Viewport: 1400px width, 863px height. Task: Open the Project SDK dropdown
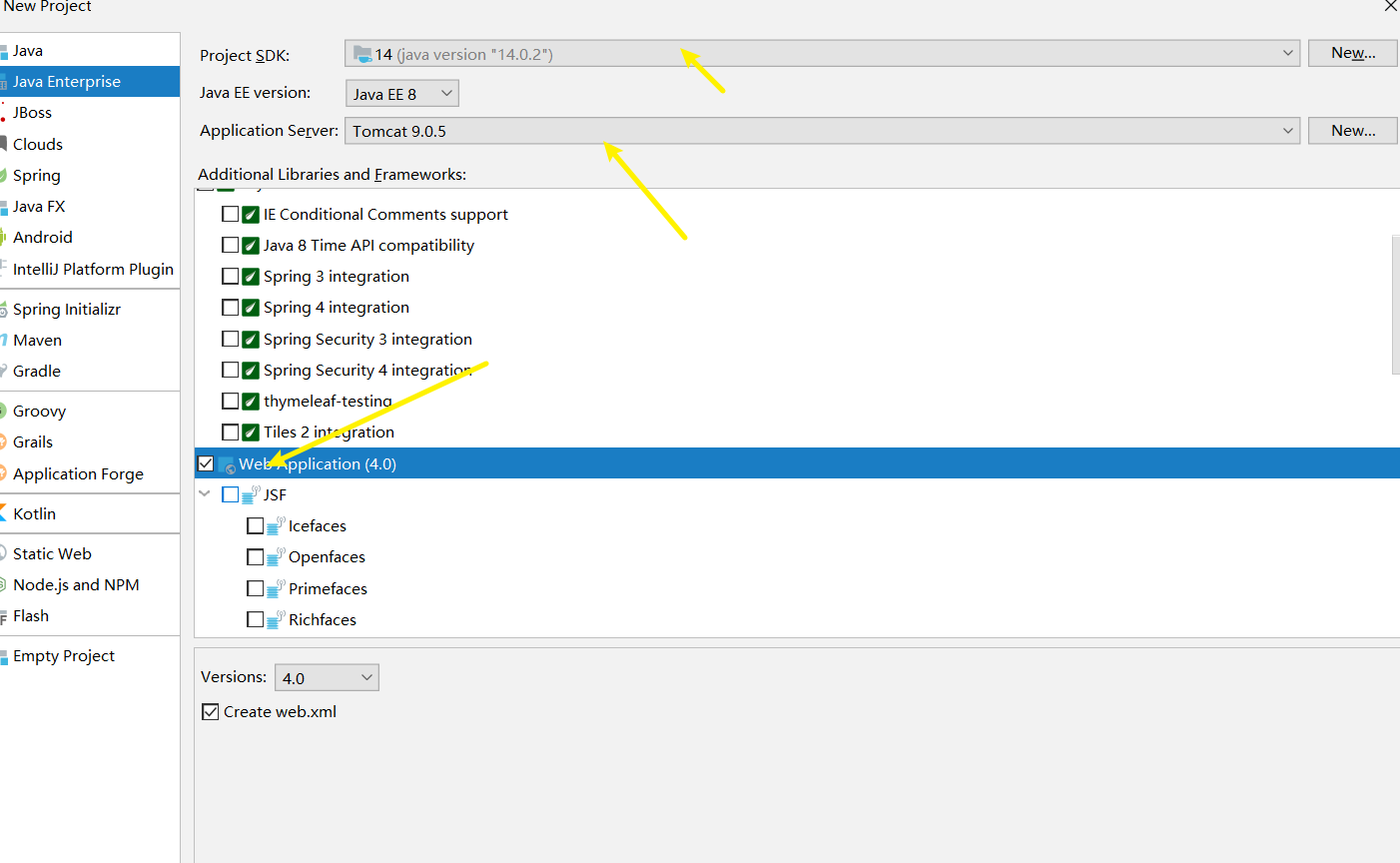822,54
